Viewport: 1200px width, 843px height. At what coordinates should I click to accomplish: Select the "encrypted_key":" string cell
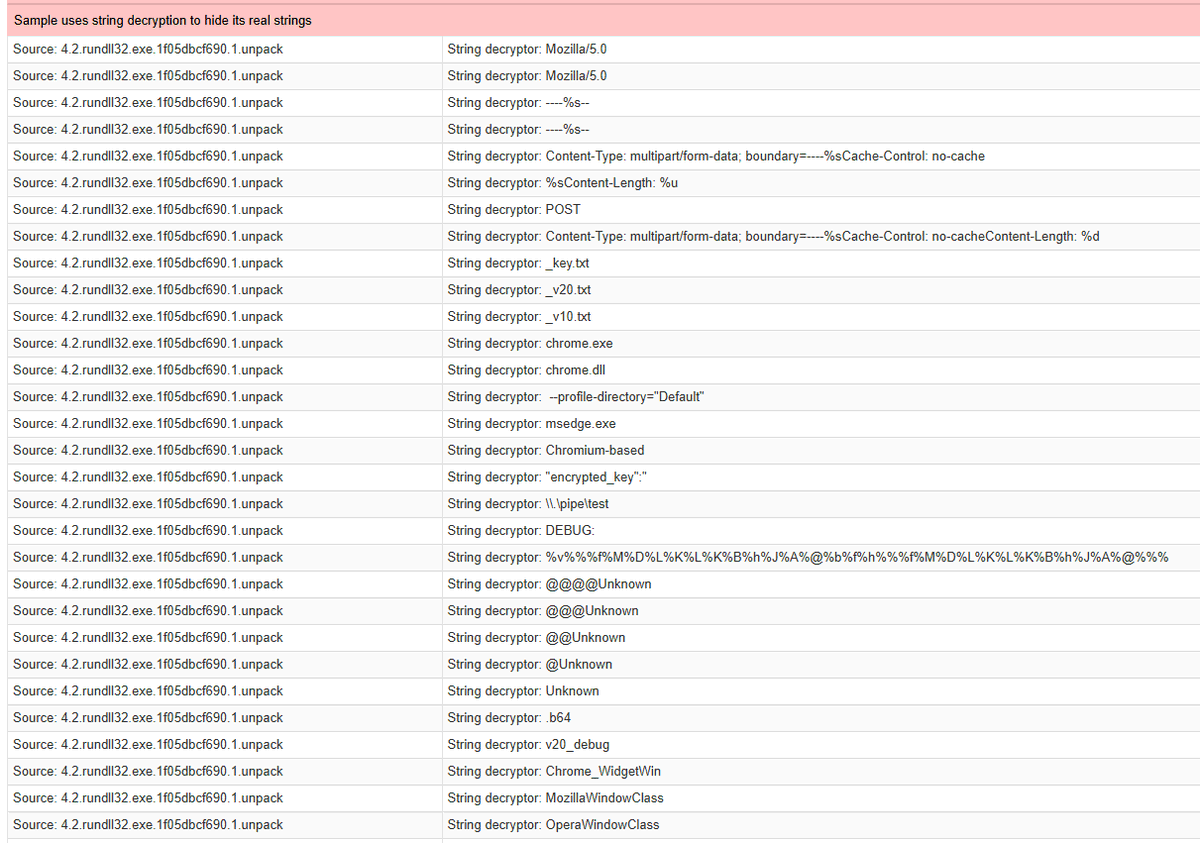click(821, 477)
